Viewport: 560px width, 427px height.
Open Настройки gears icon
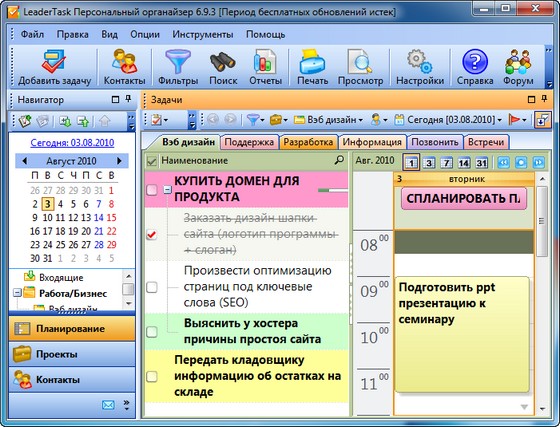pyautogui.click(x=420, y=68)
